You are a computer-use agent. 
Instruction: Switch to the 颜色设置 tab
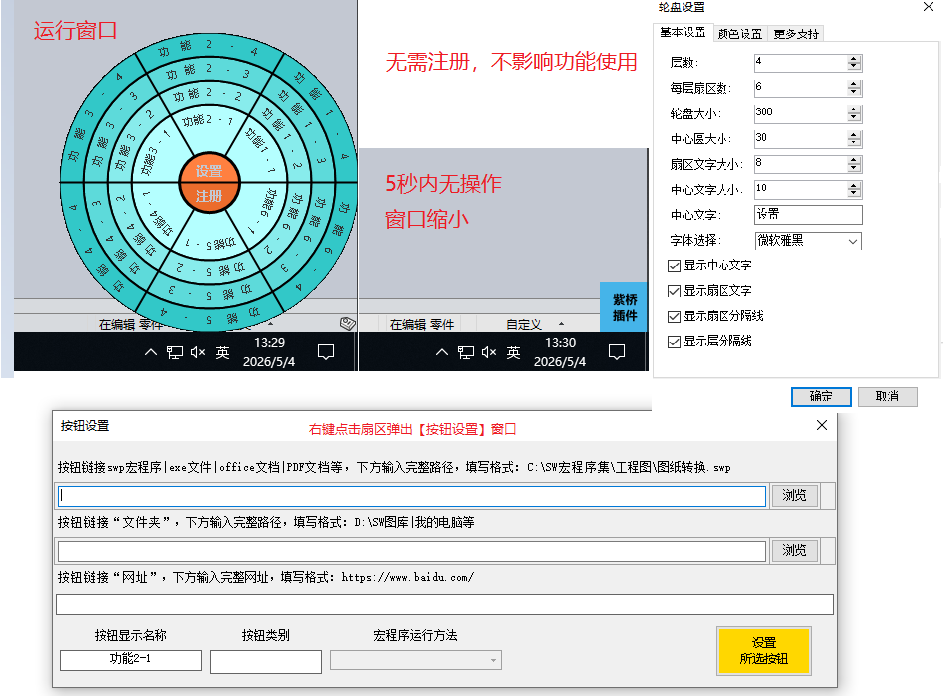point(739,34)
